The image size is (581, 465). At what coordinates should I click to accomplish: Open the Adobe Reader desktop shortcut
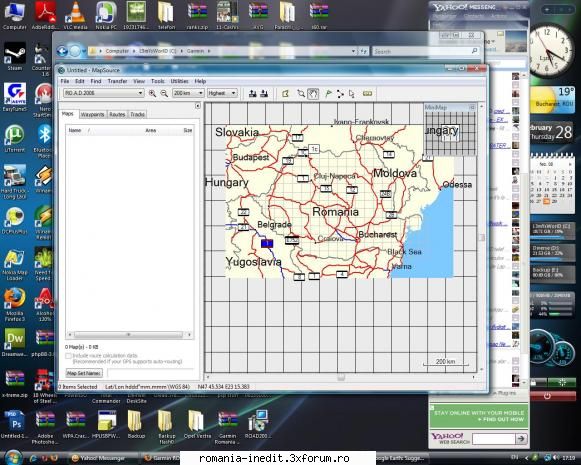(x=45, y=15)
